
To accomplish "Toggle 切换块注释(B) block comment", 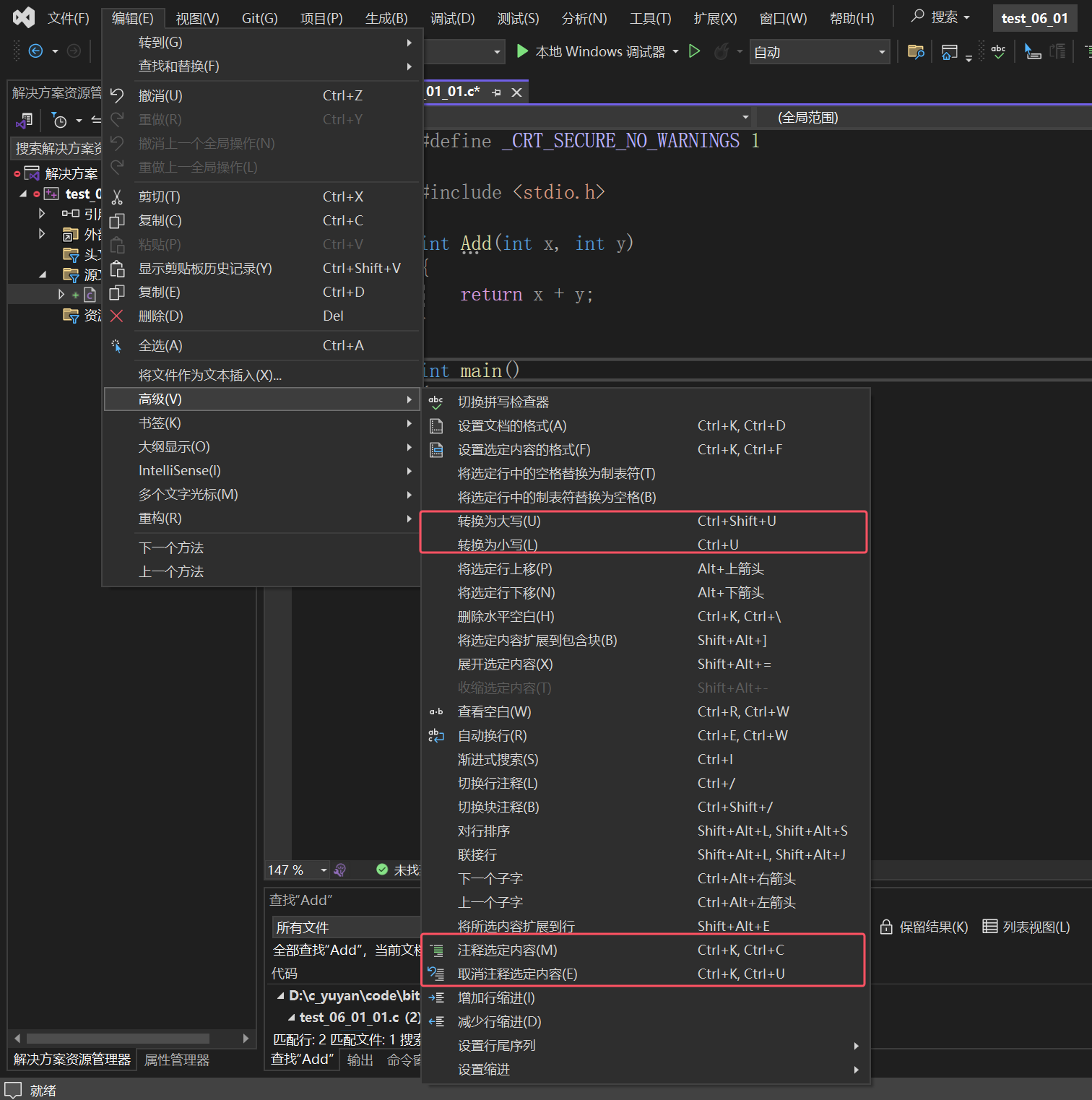I will tap(646, 807).
